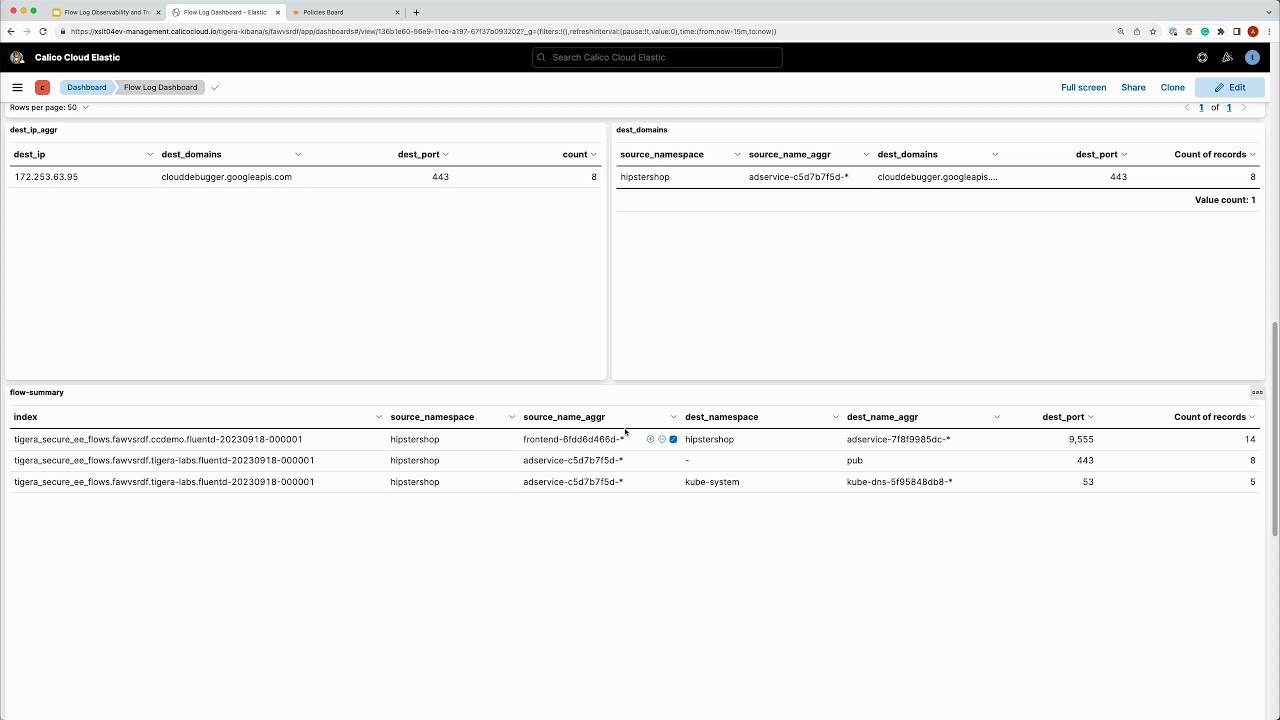Open a new browser tab
This screenshot has height=720, width=1280.
pyautogui.click(x=416, y=12)
